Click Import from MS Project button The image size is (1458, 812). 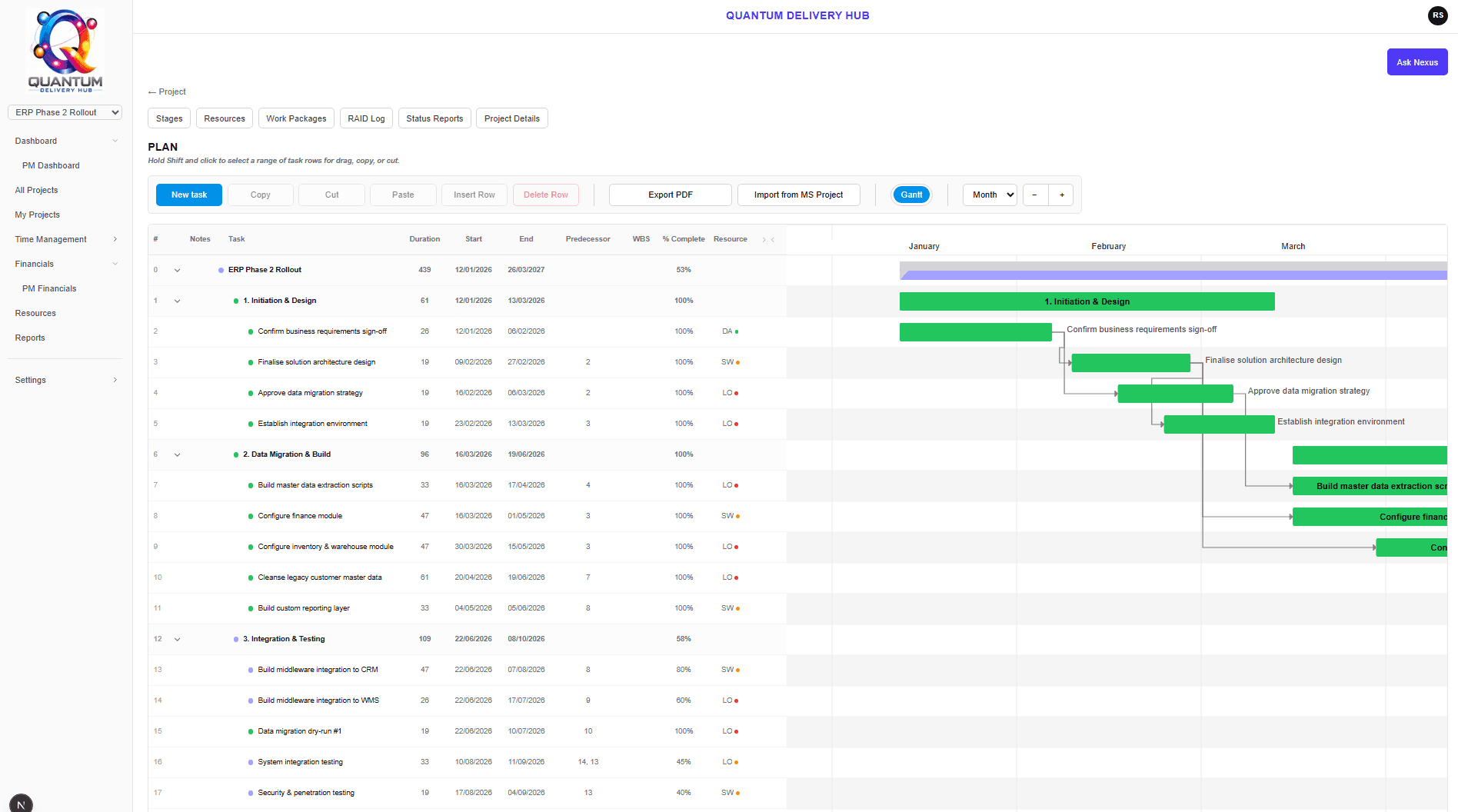(x=798, y=195)
